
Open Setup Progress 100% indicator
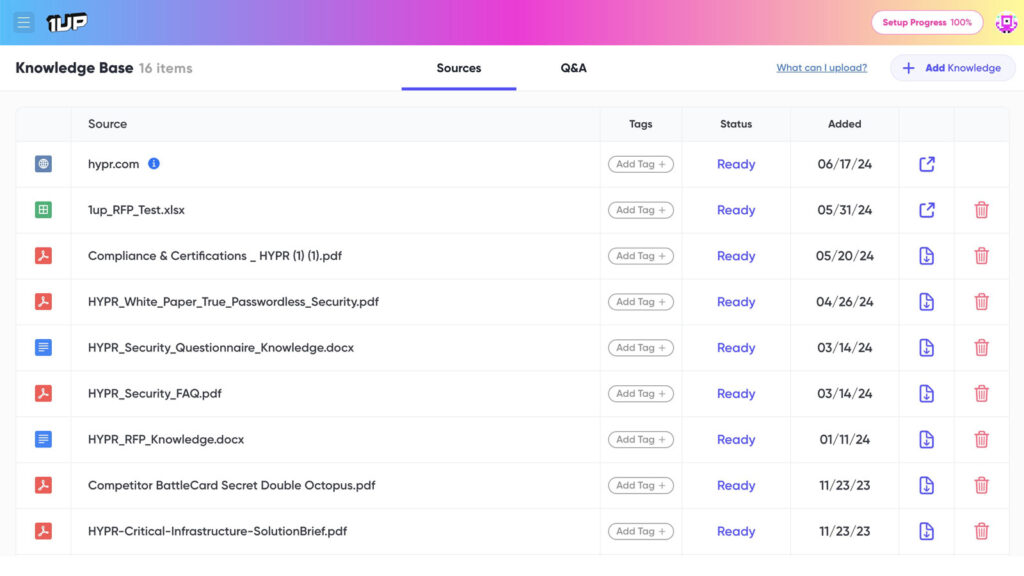[927, 22]
